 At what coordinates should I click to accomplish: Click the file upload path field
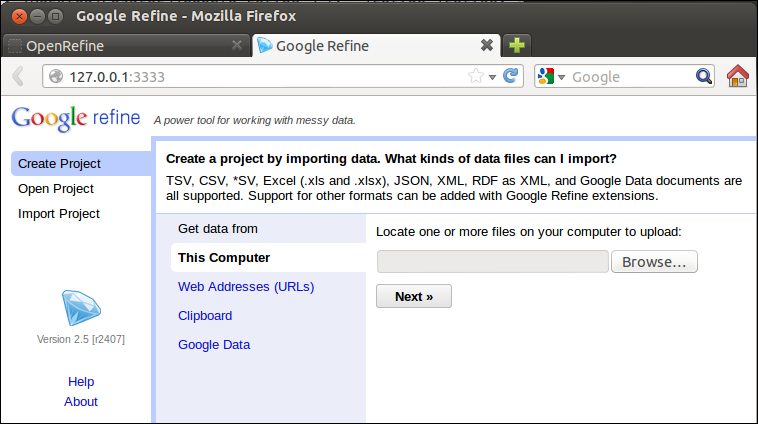coord(493,262)
